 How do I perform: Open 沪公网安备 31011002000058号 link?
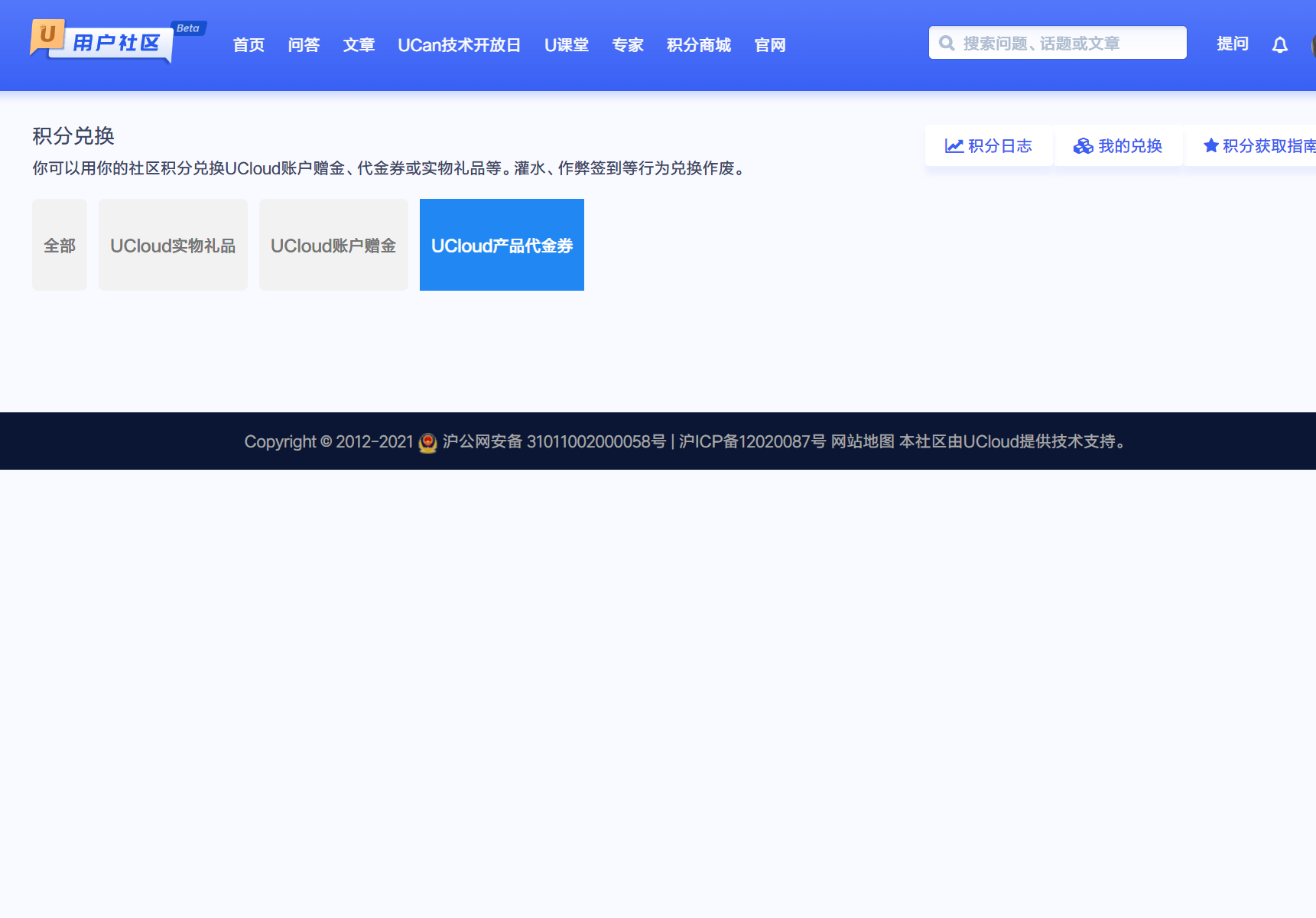[x=554, y=441]
